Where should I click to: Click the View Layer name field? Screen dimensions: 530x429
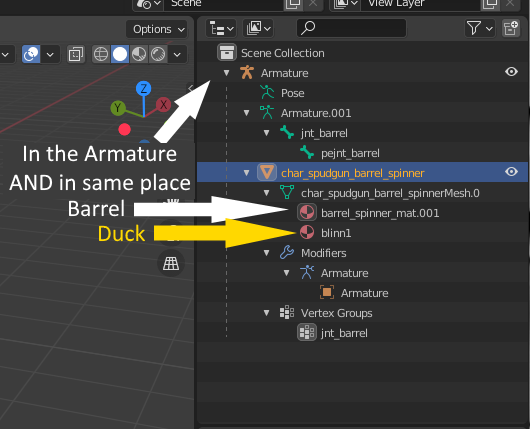click(x=420, y=4)
